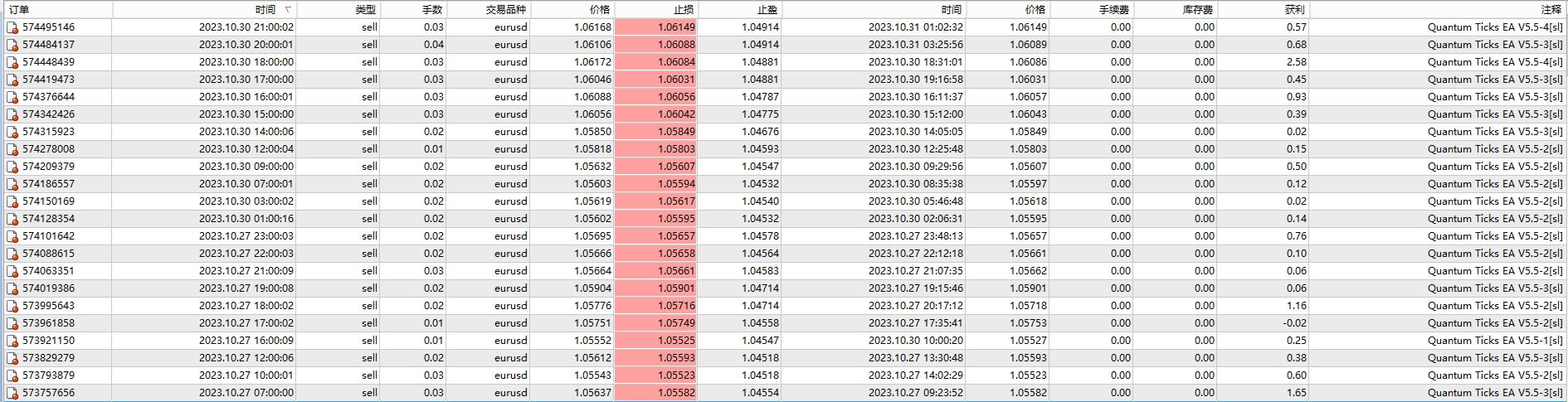Click the comment Quantum Ticks EA V5.5-1[sl]

[1495, 341]
